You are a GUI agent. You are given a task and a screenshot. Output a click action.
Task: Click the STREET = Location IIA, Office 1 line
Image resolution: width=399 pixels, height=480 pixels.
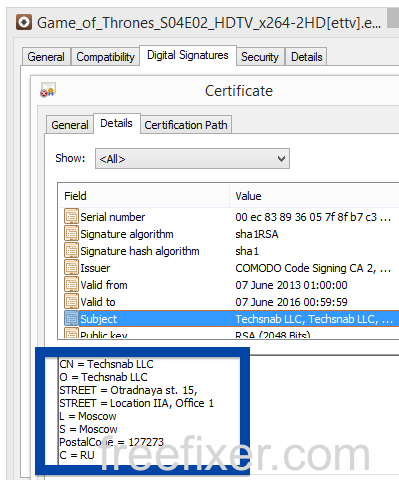click(136, 403)
